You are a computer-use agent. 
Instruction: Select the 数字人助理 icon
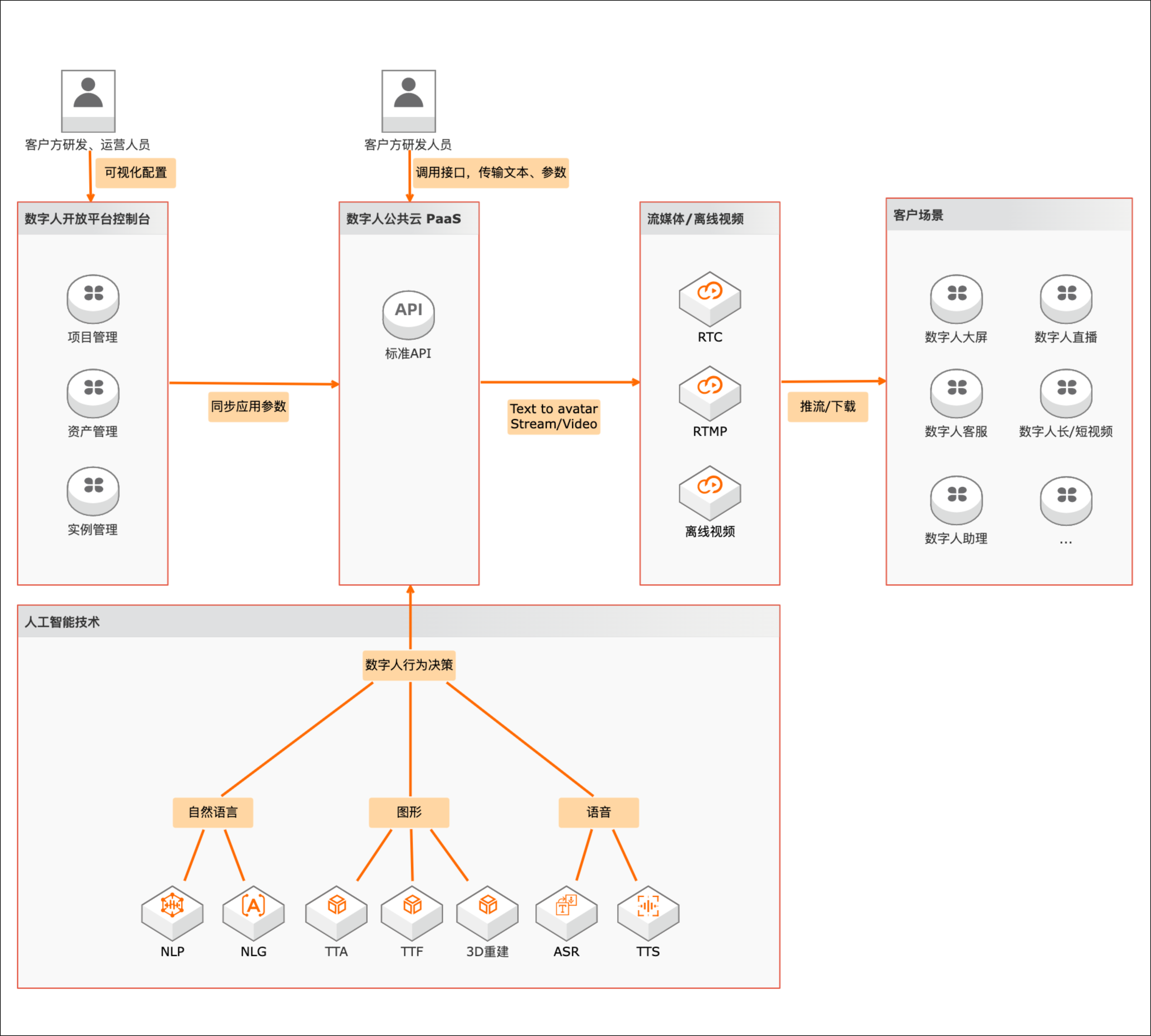coord(956,500)
